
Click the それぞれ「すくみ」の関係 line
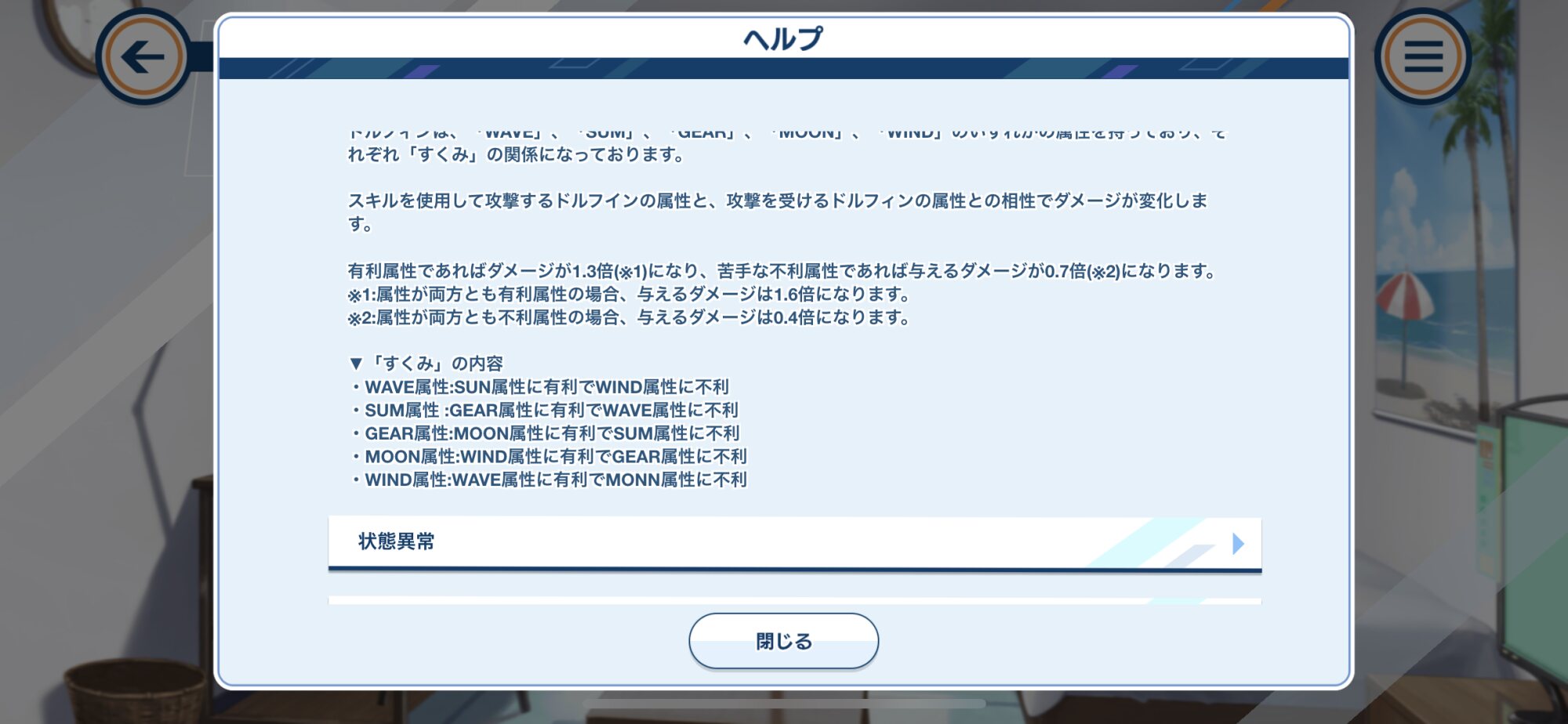pos(516,154)
